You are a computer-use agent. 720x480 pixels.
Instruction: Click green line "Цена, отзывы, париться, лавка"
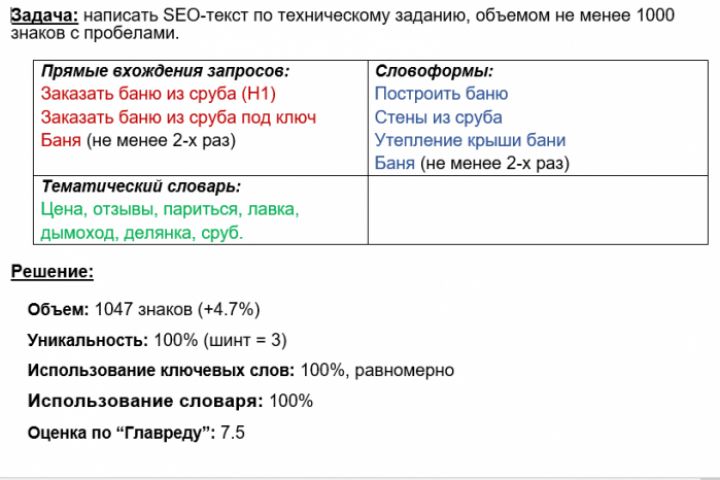pos(170,210)
